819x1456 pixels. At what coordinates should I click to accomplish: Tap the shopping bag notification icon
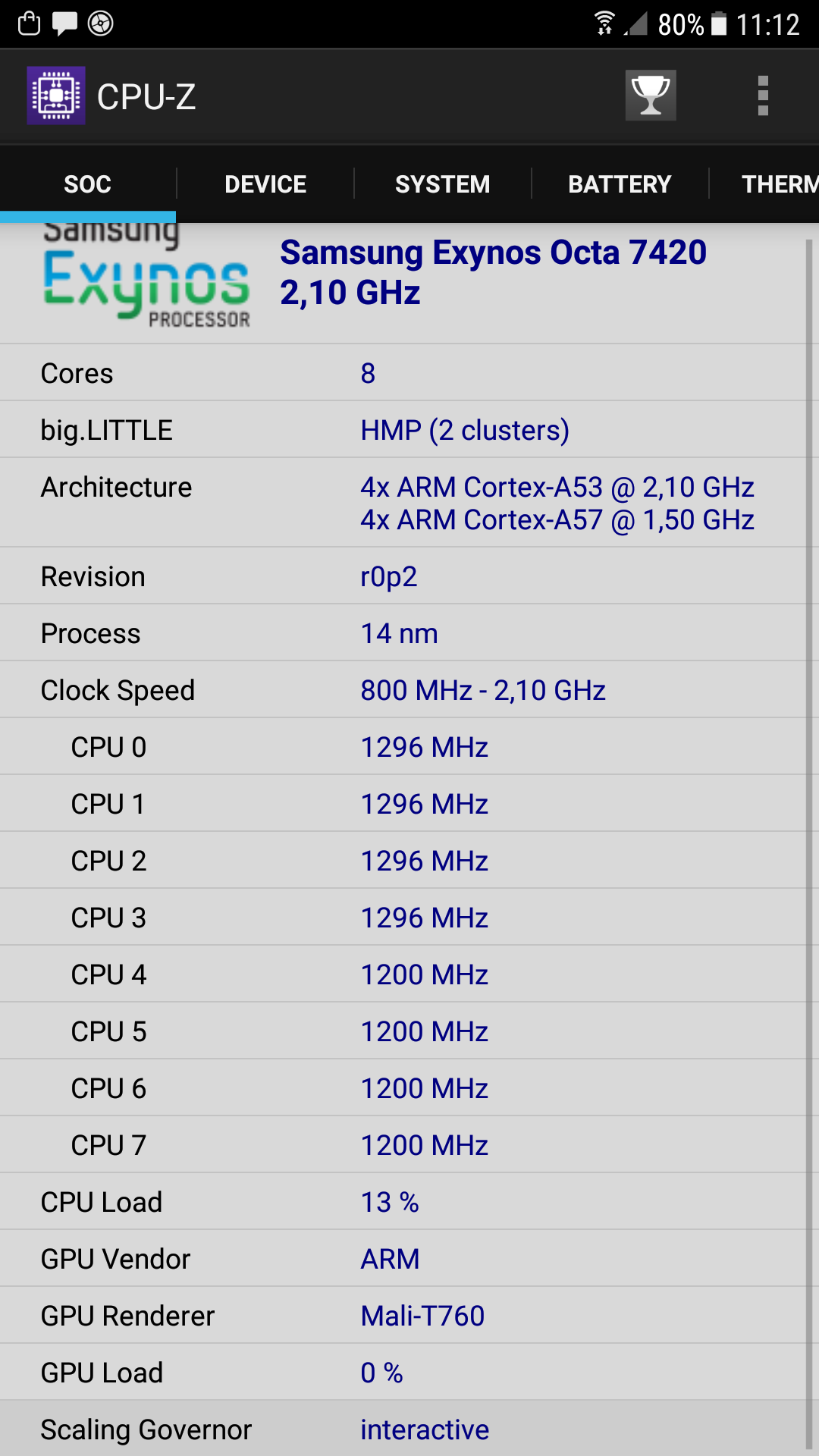coord(29,24)
